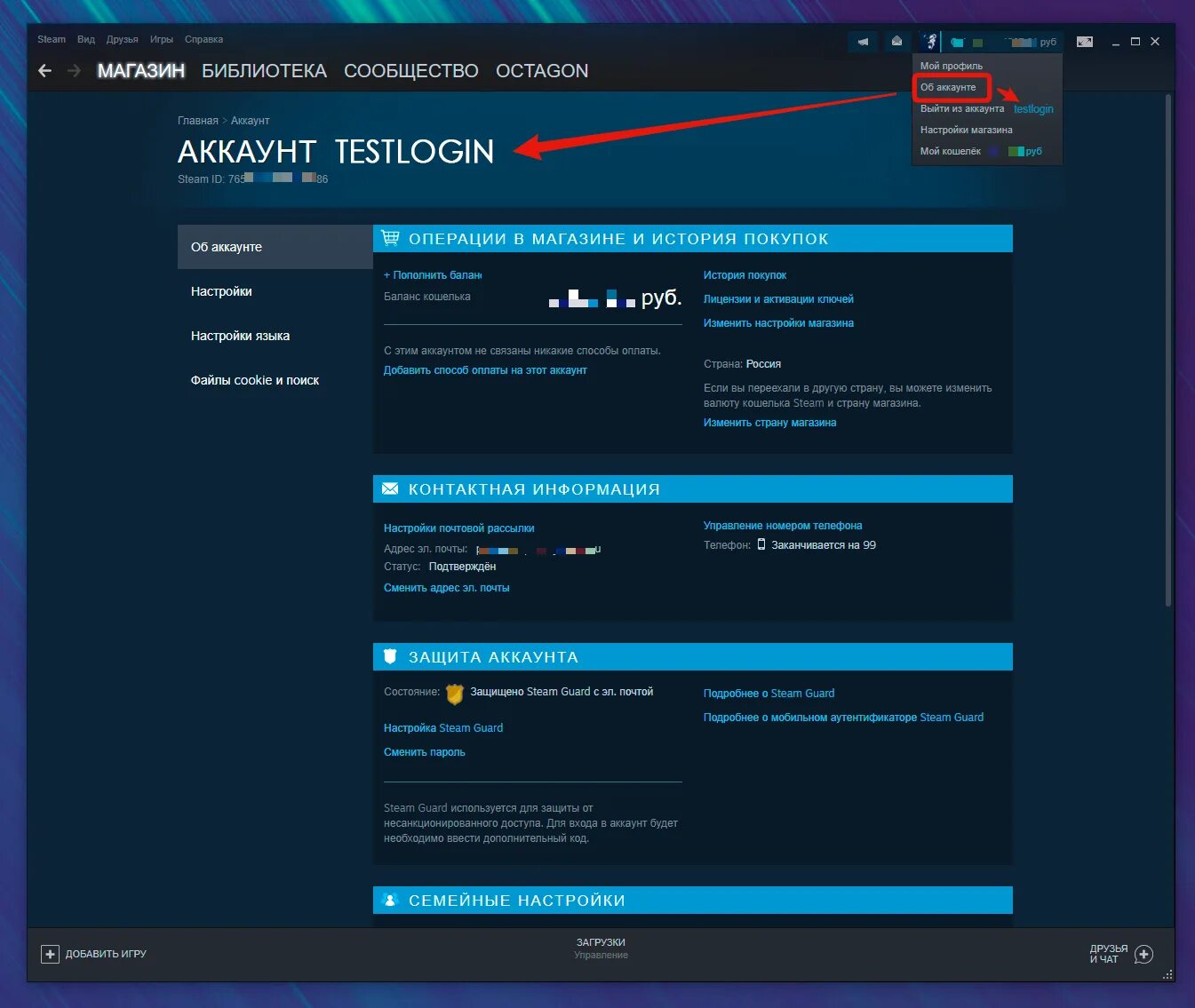Click ДОБАВИТЬ ИГРУ button label

pyautogui.click(x=106, y=954)
